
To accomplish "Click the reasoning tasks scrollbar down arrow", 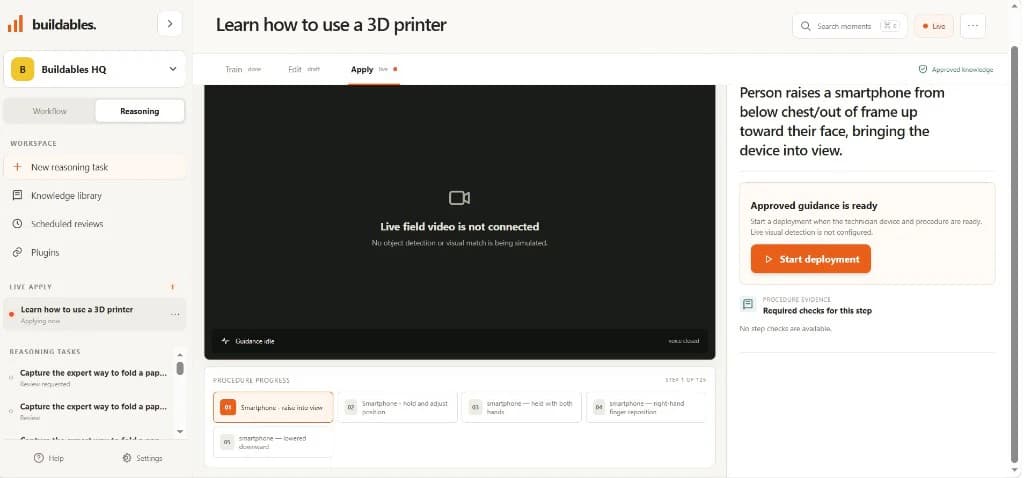I will [x=180, y=432].
